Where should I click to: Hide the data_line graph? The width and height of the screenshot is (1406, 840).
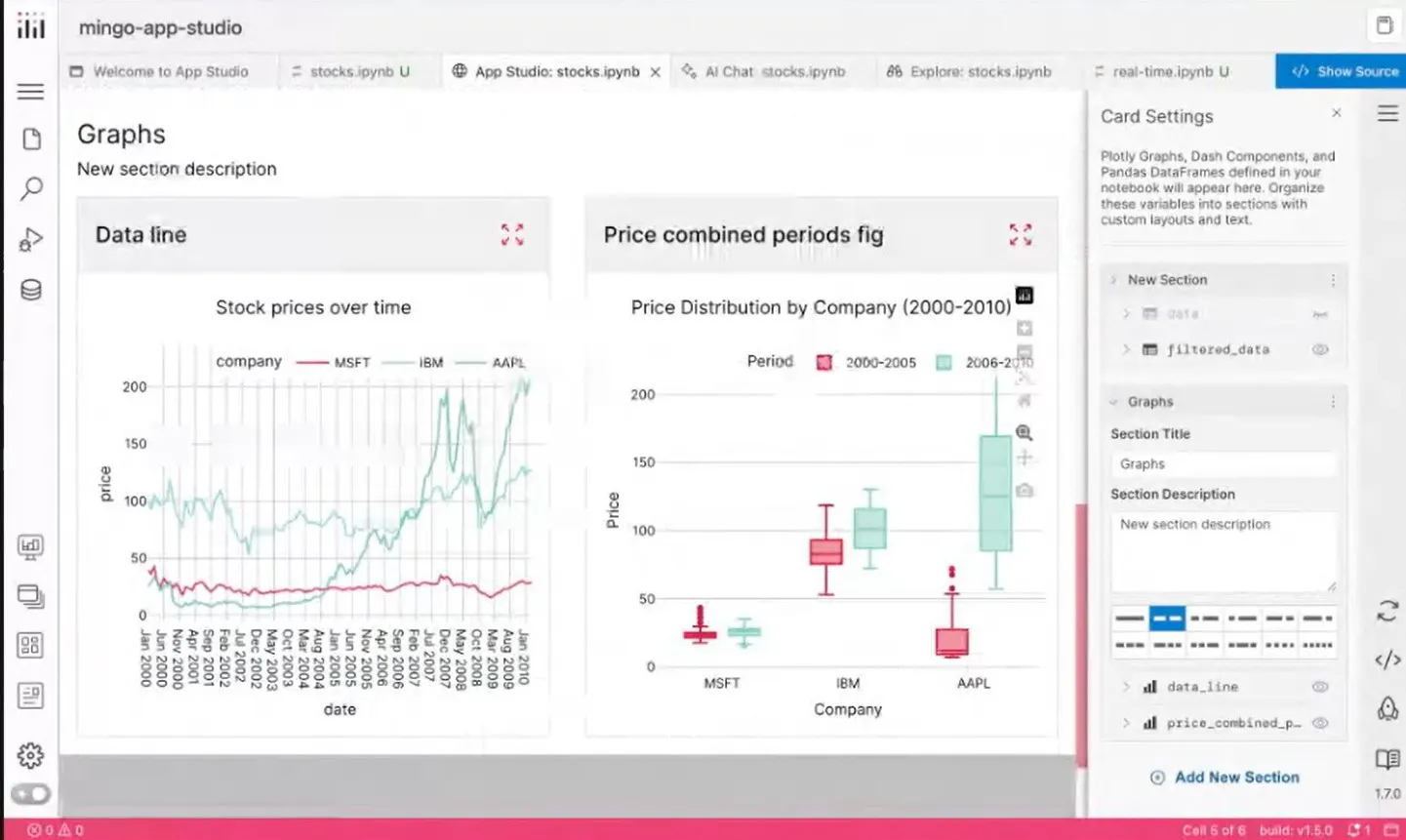[1320, 687]
